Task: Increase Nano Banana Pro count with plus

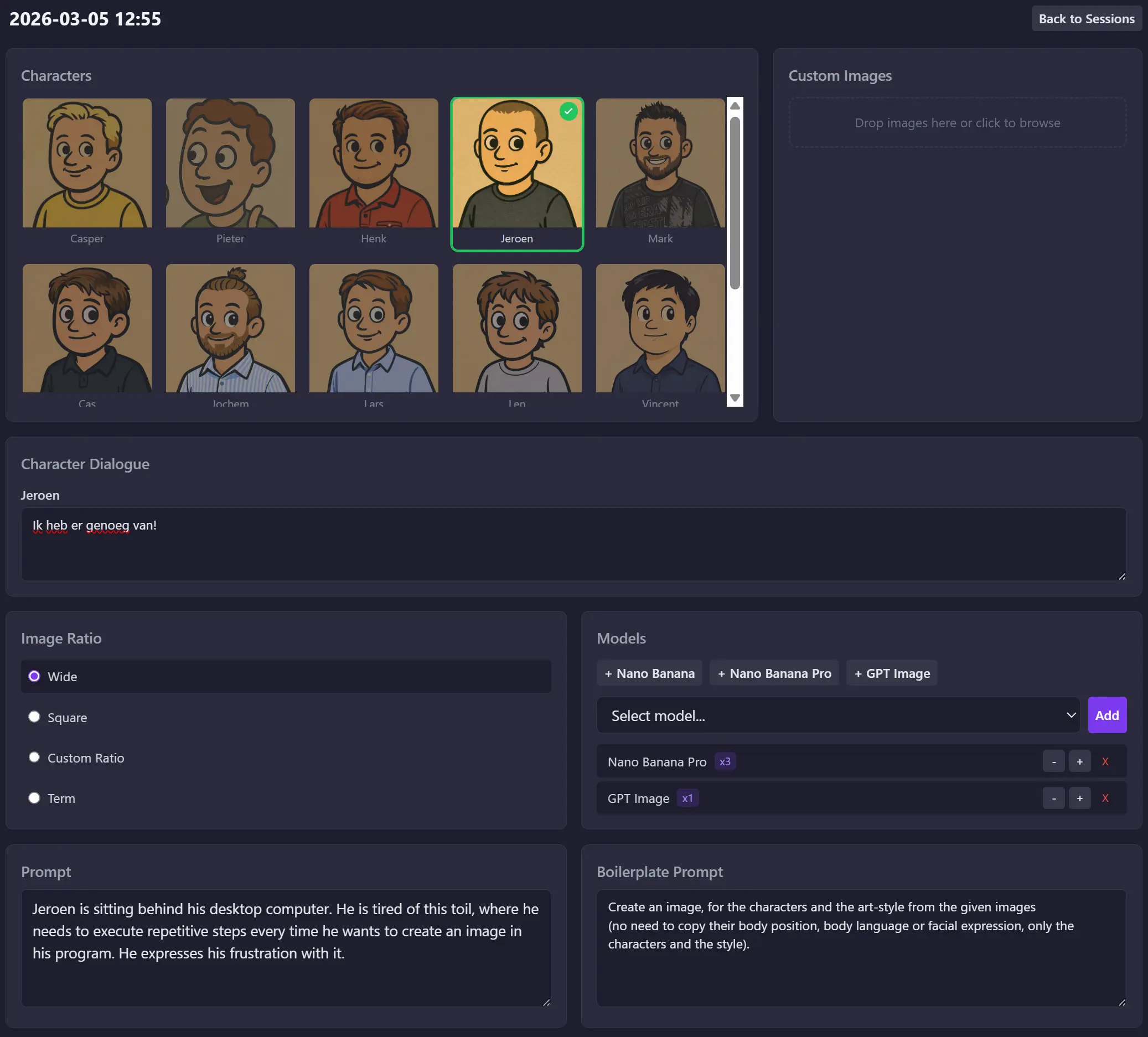Action: pos(1079,761)
